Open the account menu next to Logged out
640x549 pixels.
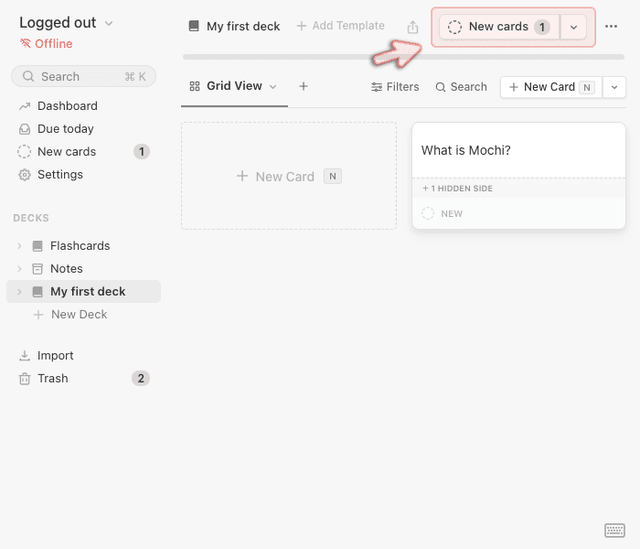click(x=109, y=23)
